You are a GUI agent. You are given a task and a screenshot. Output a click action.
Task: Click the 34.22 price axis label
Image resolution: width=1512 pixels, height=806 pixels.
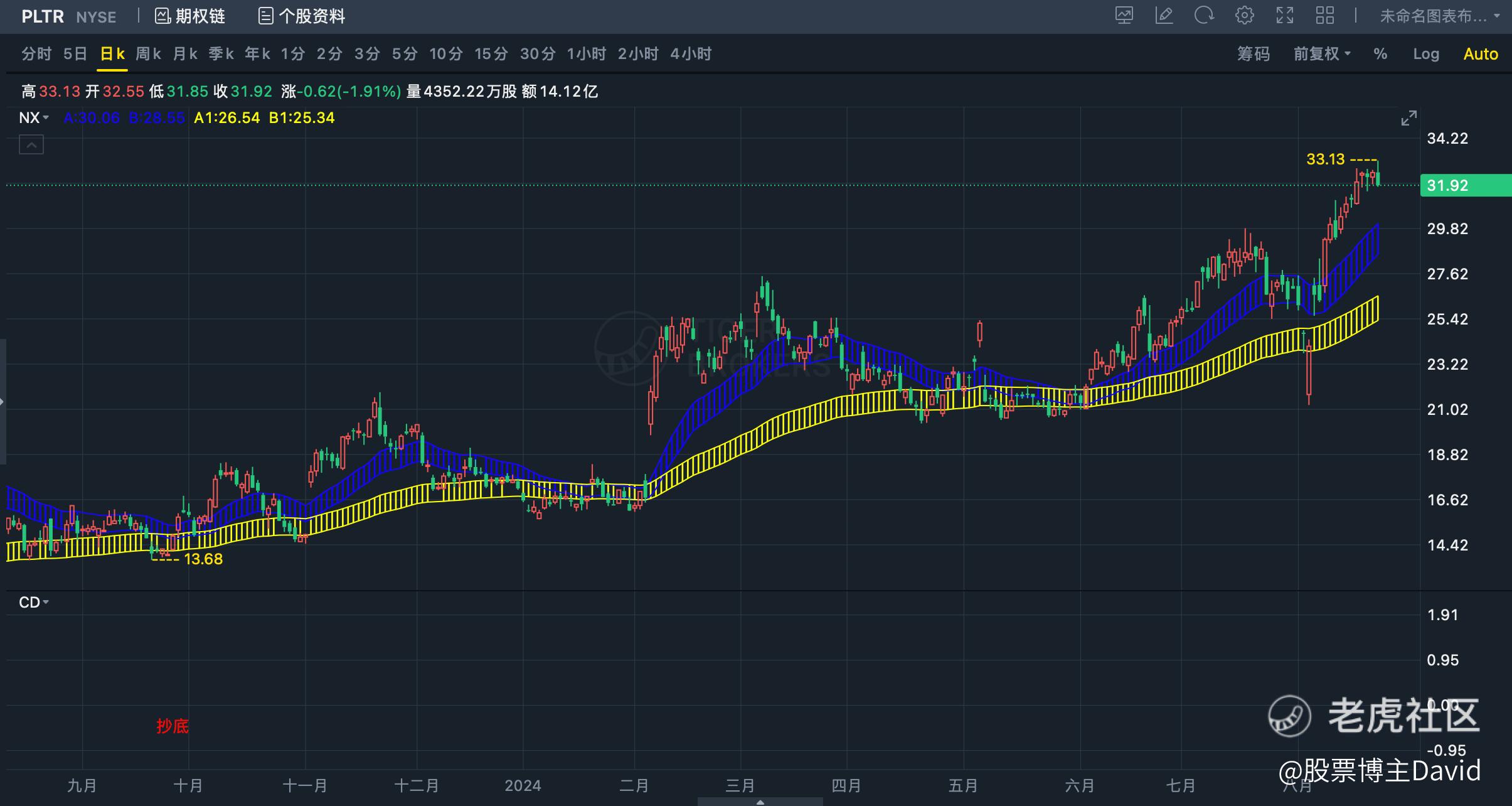[x=1448, y=139]
